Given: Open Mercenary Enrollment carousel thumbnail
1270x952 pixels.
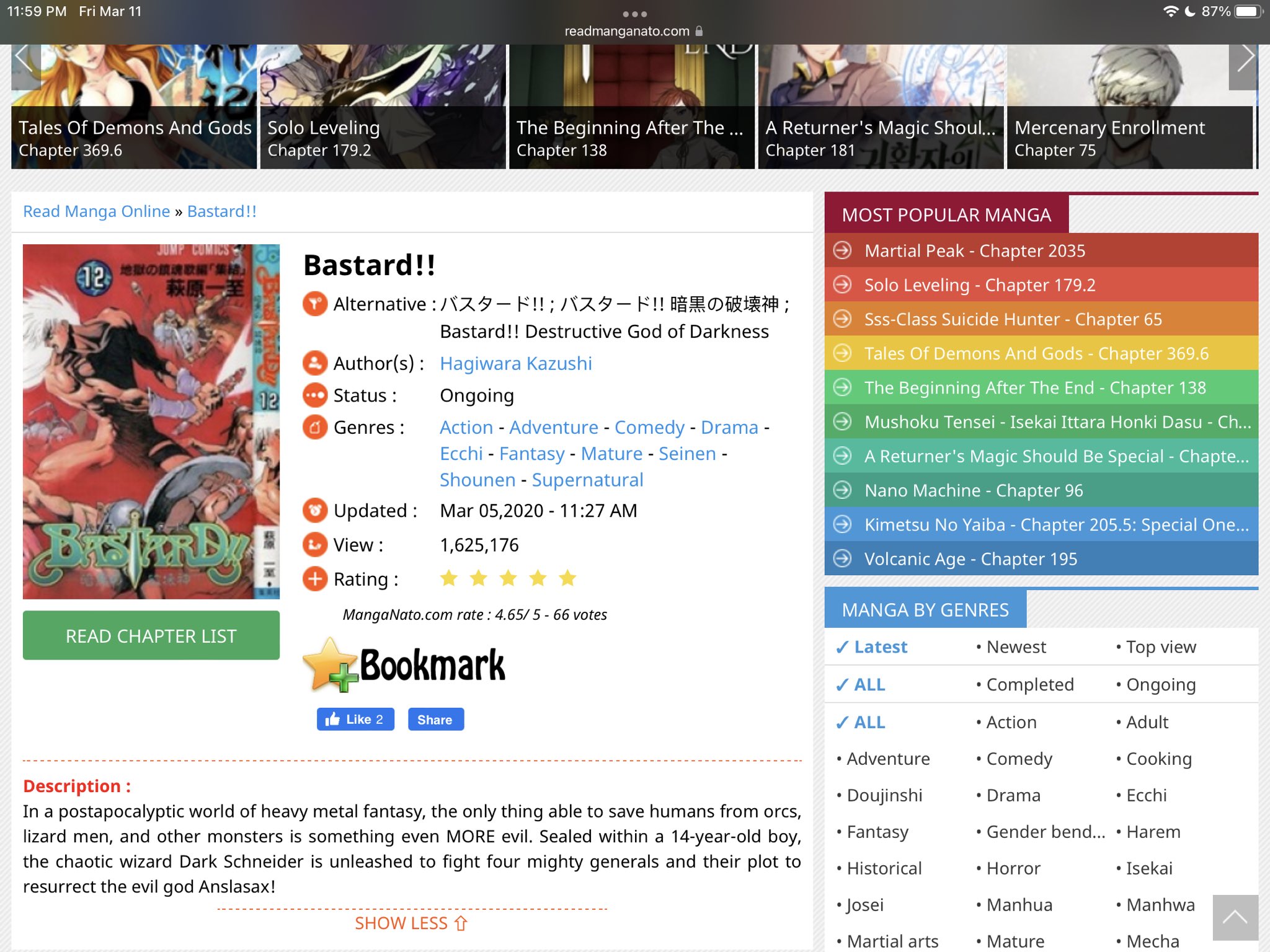Looking at the screenshot, I should (x=1130, y=106).
